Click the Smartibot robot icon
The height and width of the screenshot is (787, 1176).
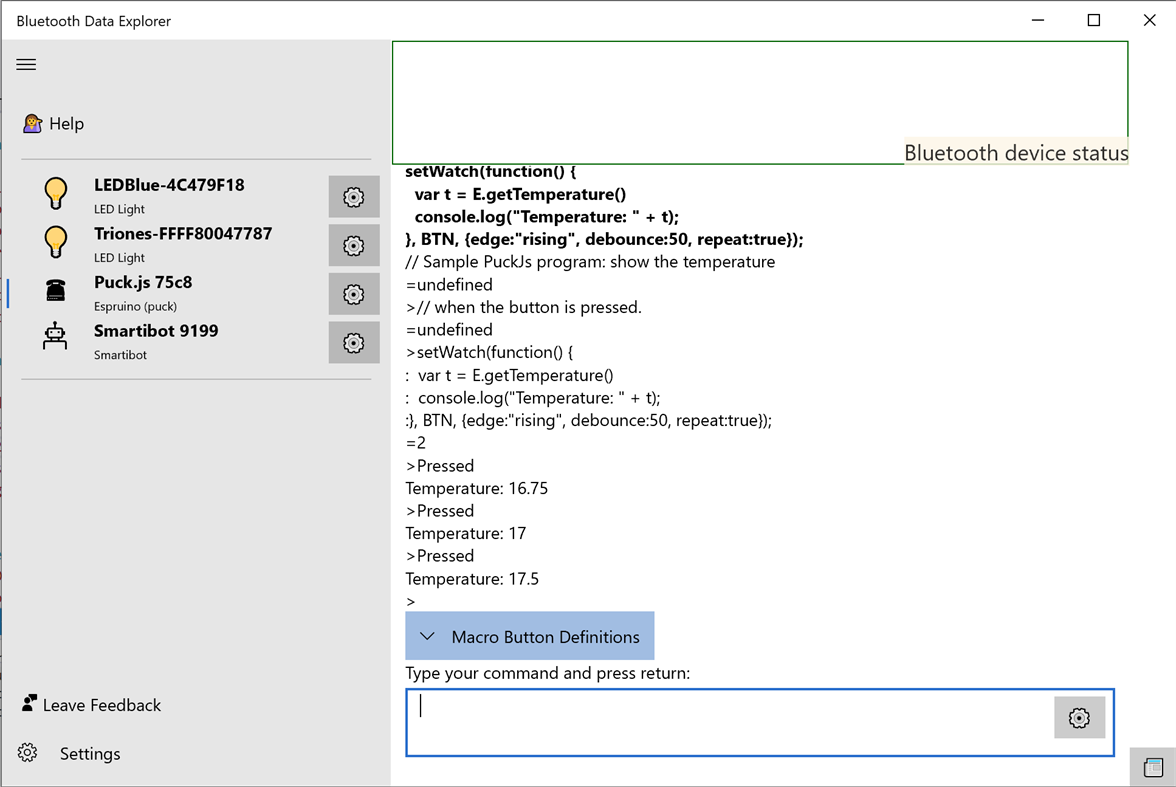pos(55,336)
